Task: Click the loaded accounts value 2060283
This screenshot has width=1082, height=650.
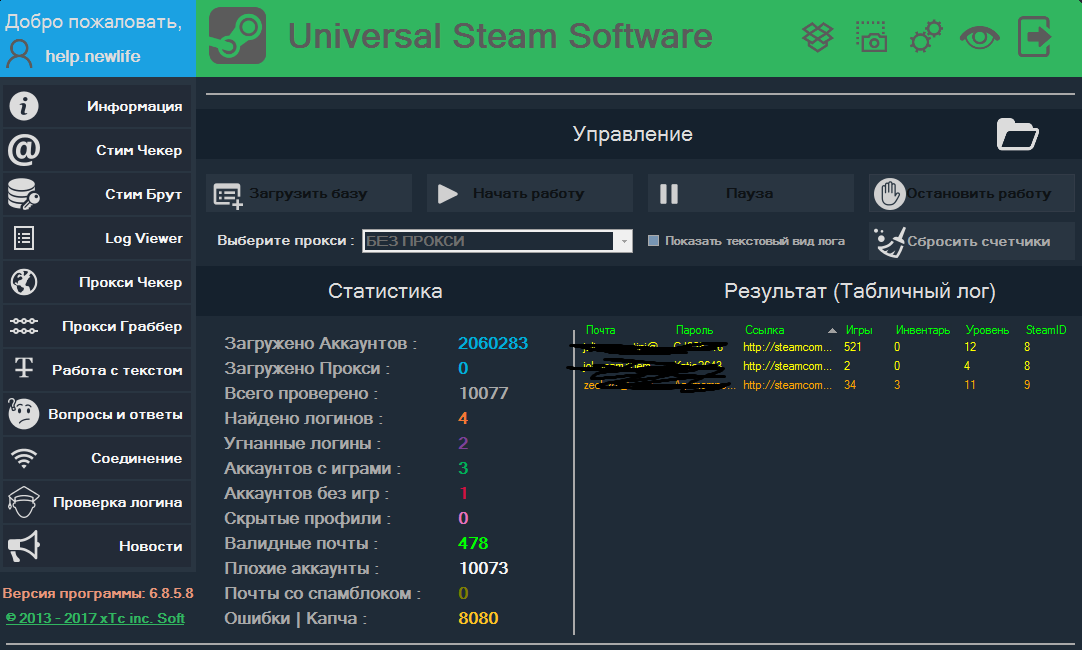Action: click(493, 343)
